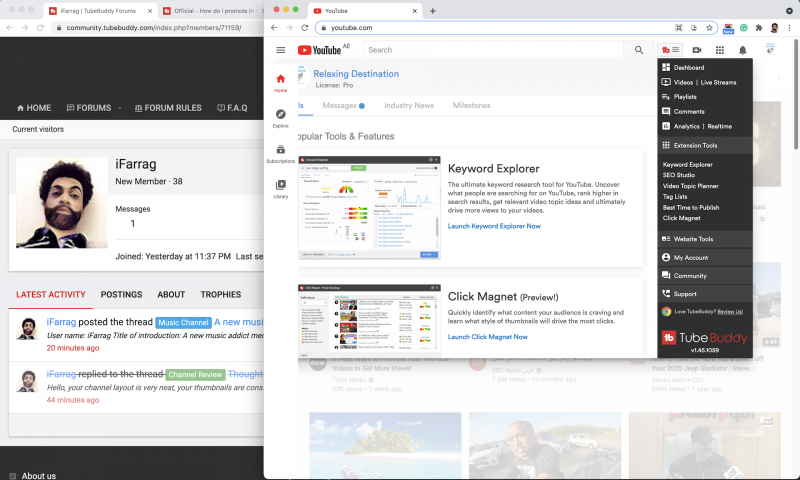Open the YouTube hamburger guide menu
The height and width of the screenshot is (480, 800).
point(280,50)
